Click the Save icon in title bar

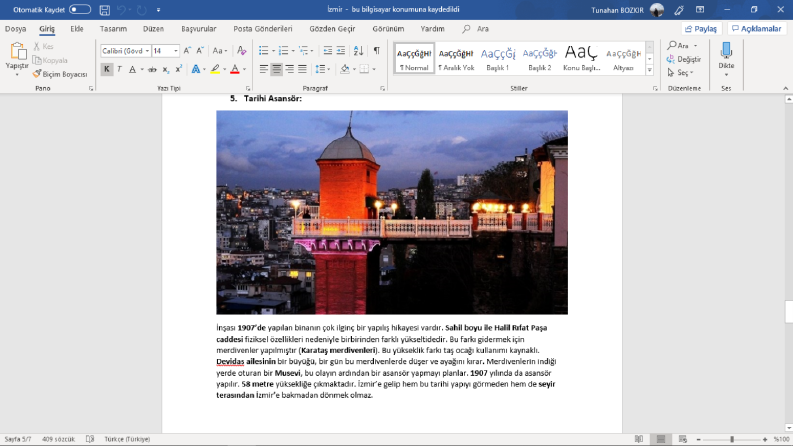point(105,10)
